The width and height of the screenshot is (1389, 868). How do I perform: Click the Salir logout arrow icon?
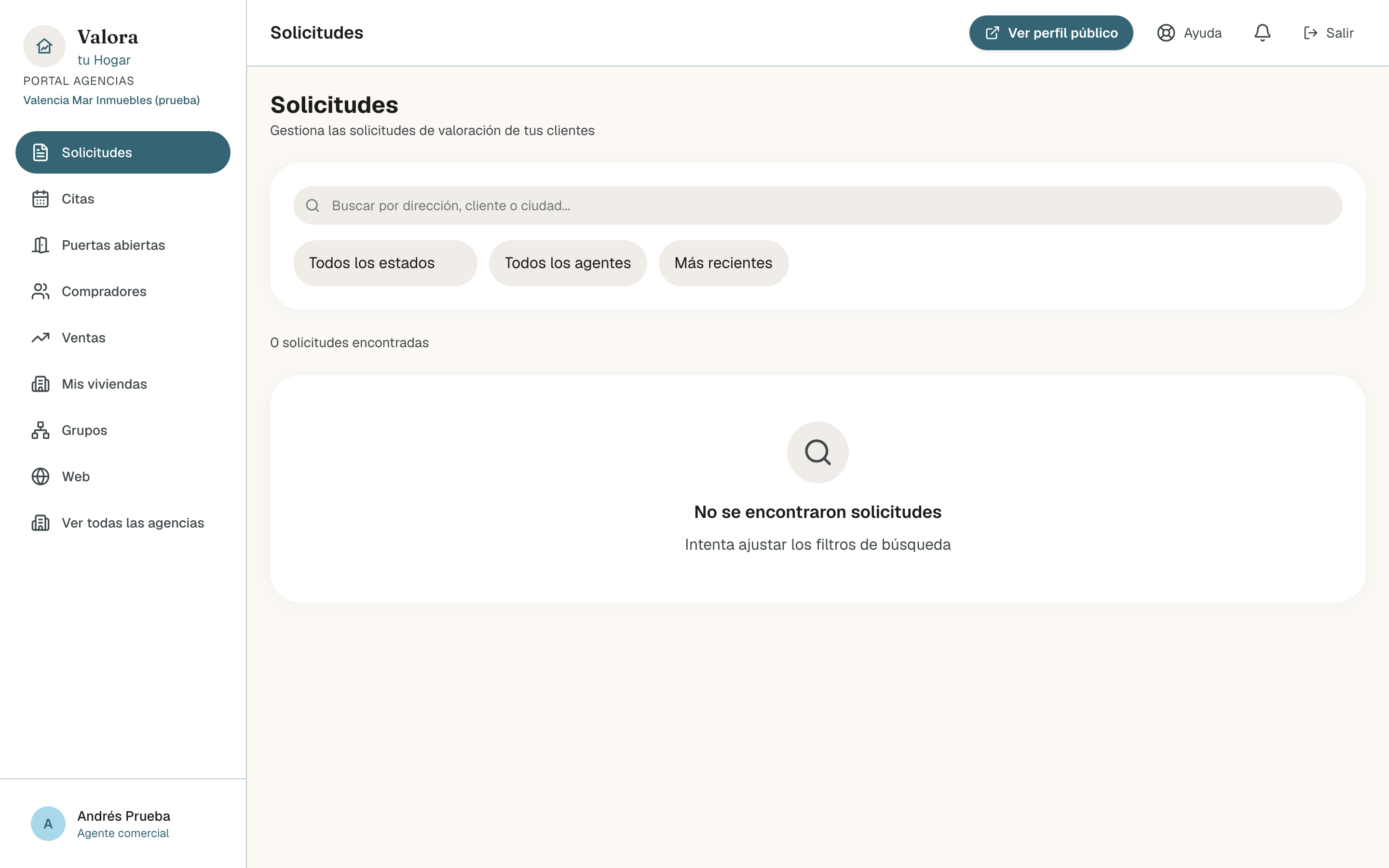(x=1310, y=33)
